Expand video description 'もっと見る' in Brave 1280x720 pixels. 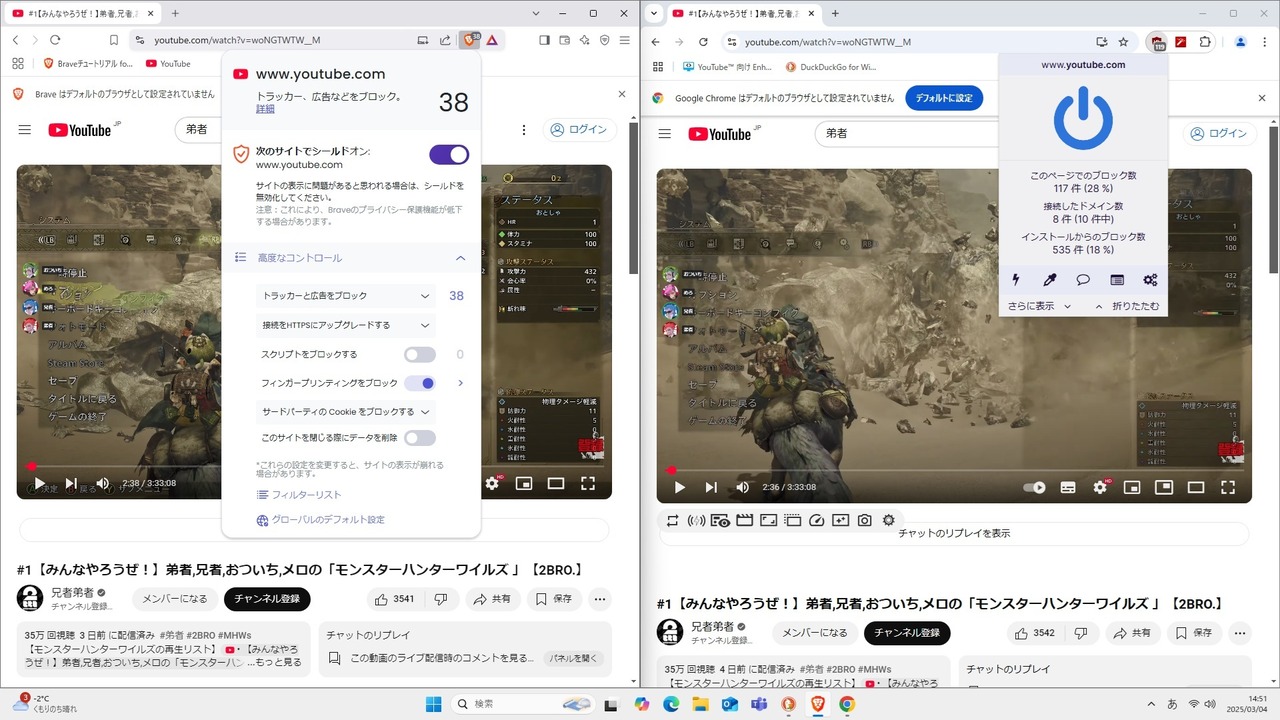click(274, 662)
